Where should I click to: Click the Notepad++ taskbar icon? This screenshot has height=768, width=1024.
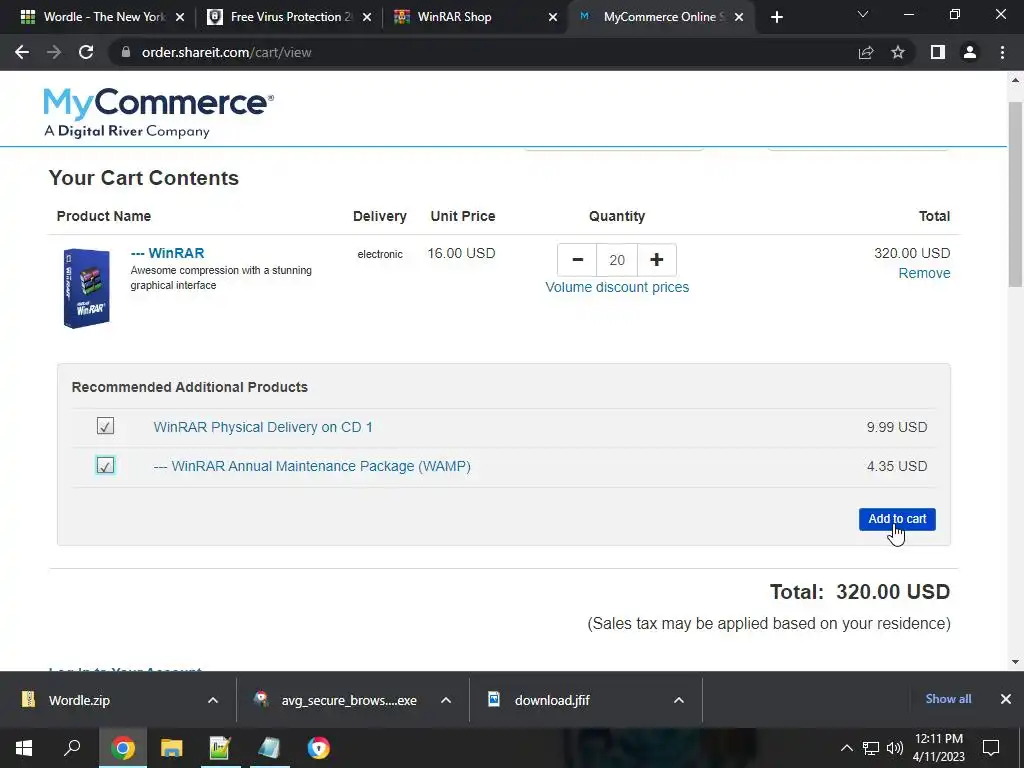[x=220, y=748]
